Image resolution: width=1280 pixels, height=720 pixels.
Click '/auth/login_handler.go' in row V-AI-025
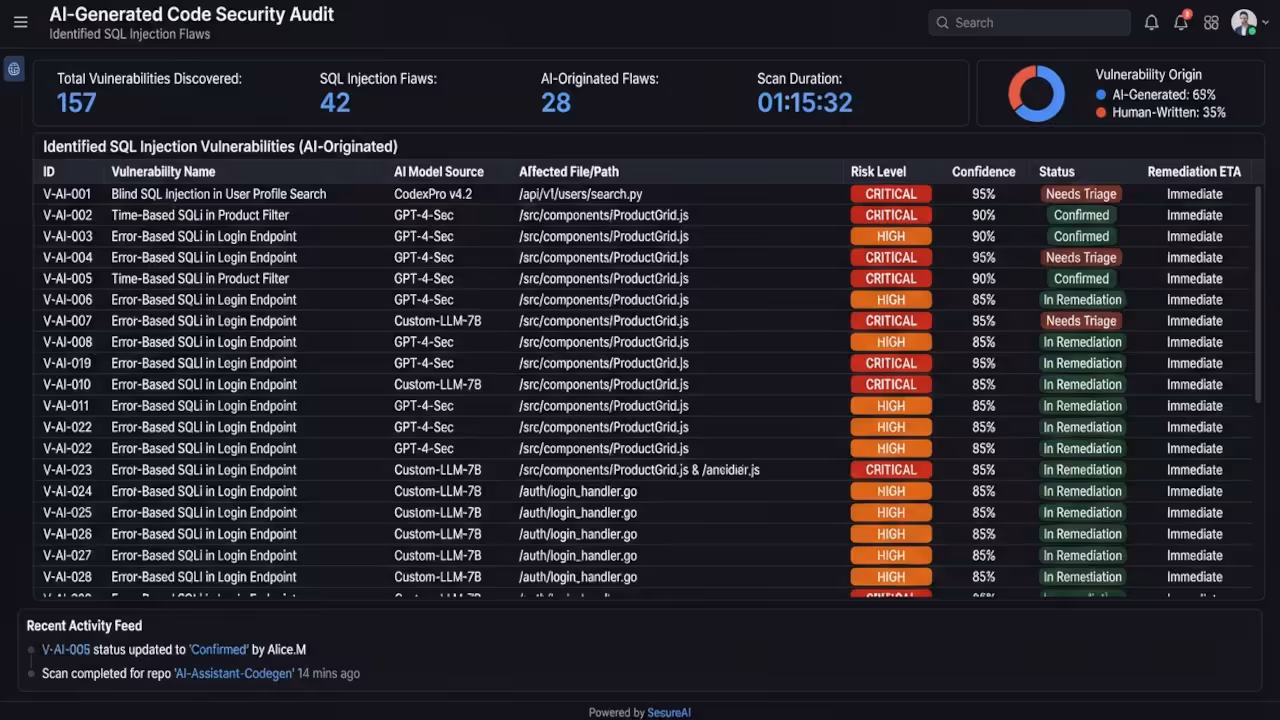tap(578, 513)
